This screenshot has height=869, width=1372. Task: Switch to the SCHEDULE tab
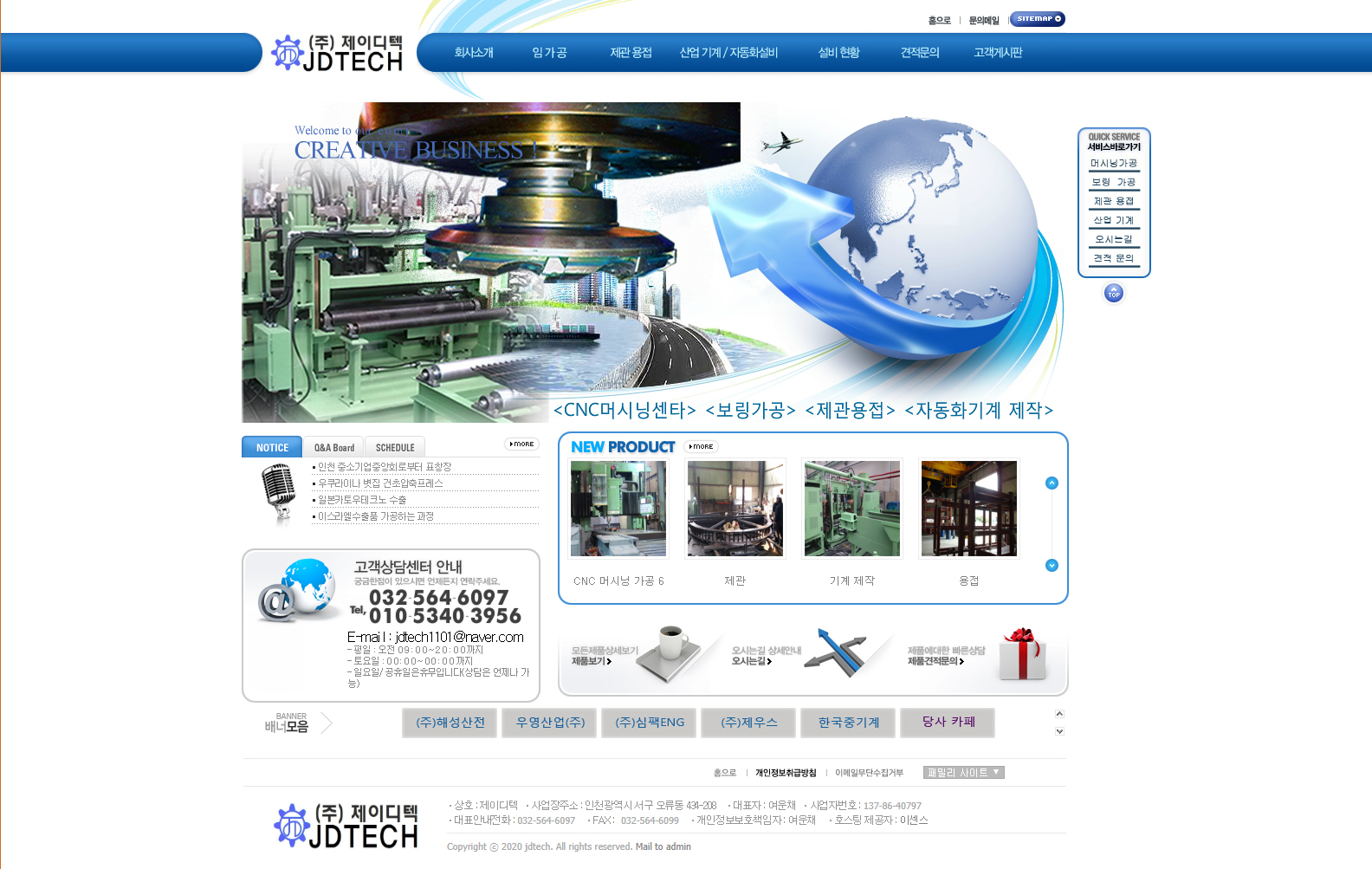(395, 448)
